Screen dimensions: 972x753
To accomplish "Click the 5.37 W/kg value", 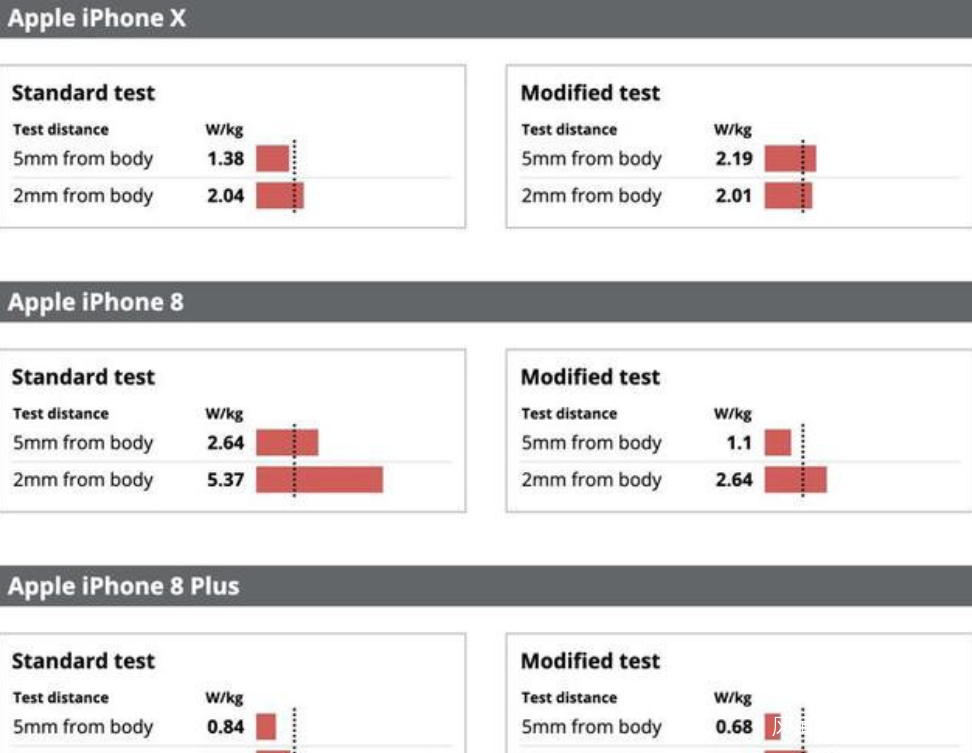I will point(225,480).
